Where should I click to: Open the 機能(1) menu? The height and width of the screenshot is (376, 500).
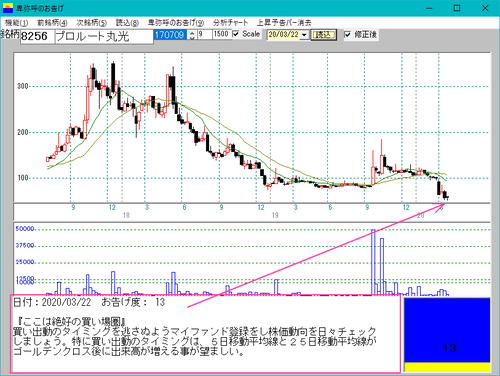click(16, 23)
